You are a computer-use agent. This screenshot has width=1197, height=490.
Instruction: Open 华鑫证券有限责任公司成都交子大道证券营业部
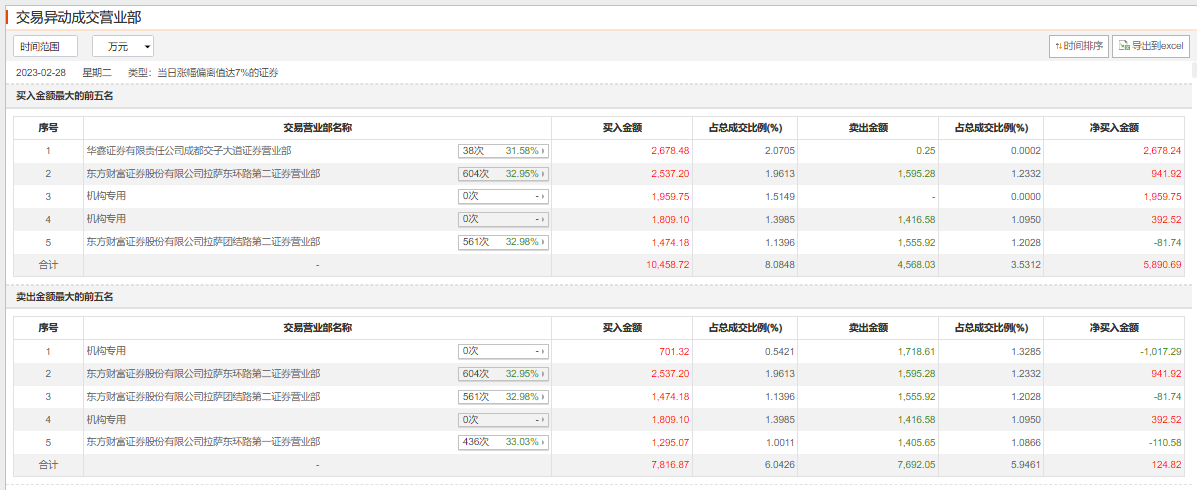[189, 151]
